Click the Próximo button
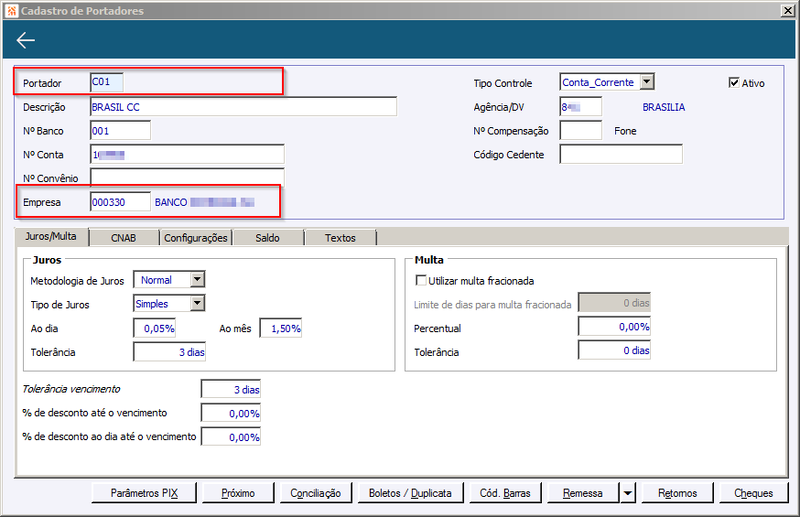Image resolution: width=800 pixels, height=517 pixels. 238,493
